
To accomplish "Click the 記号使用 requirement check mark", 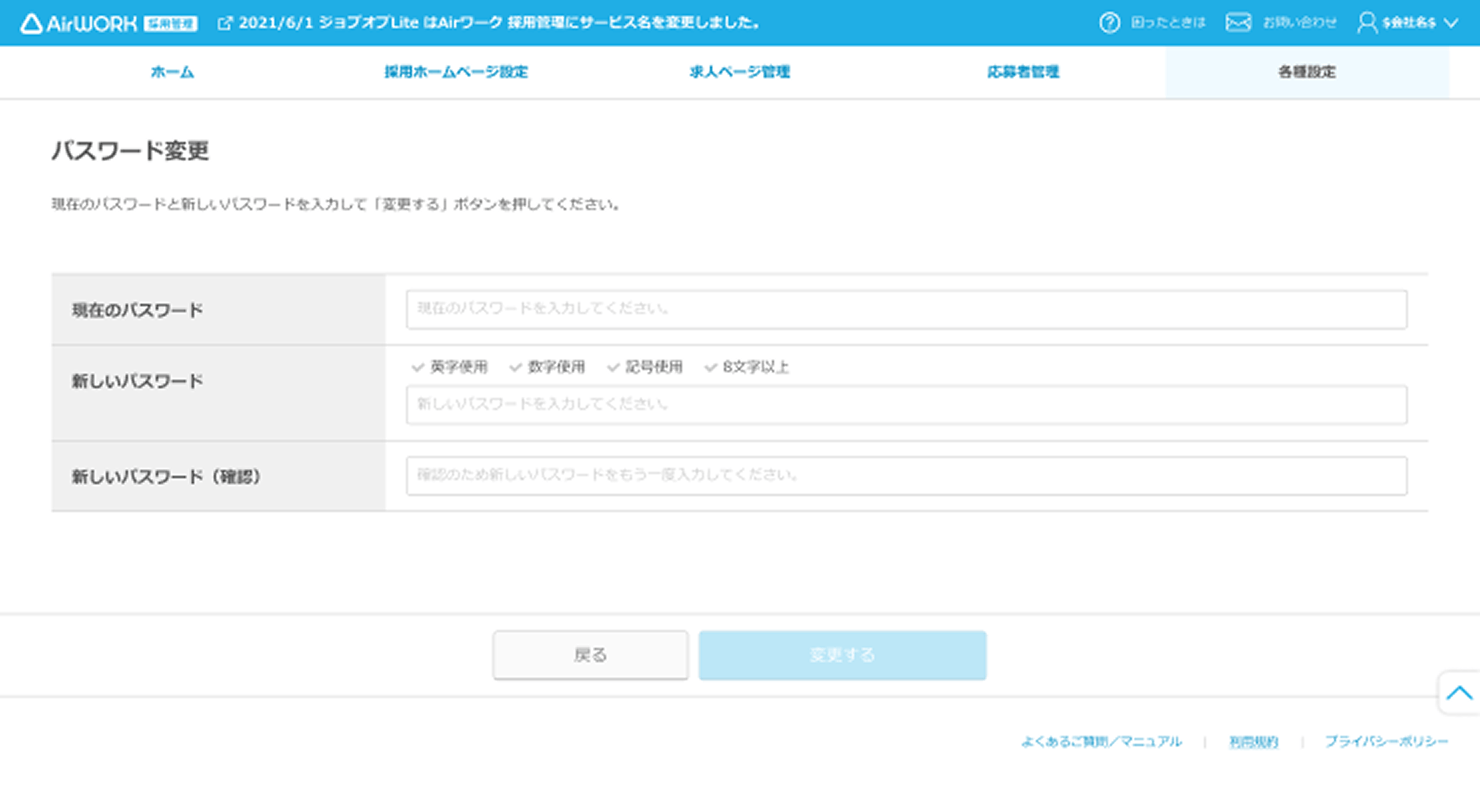I will [x=614, y=367].
